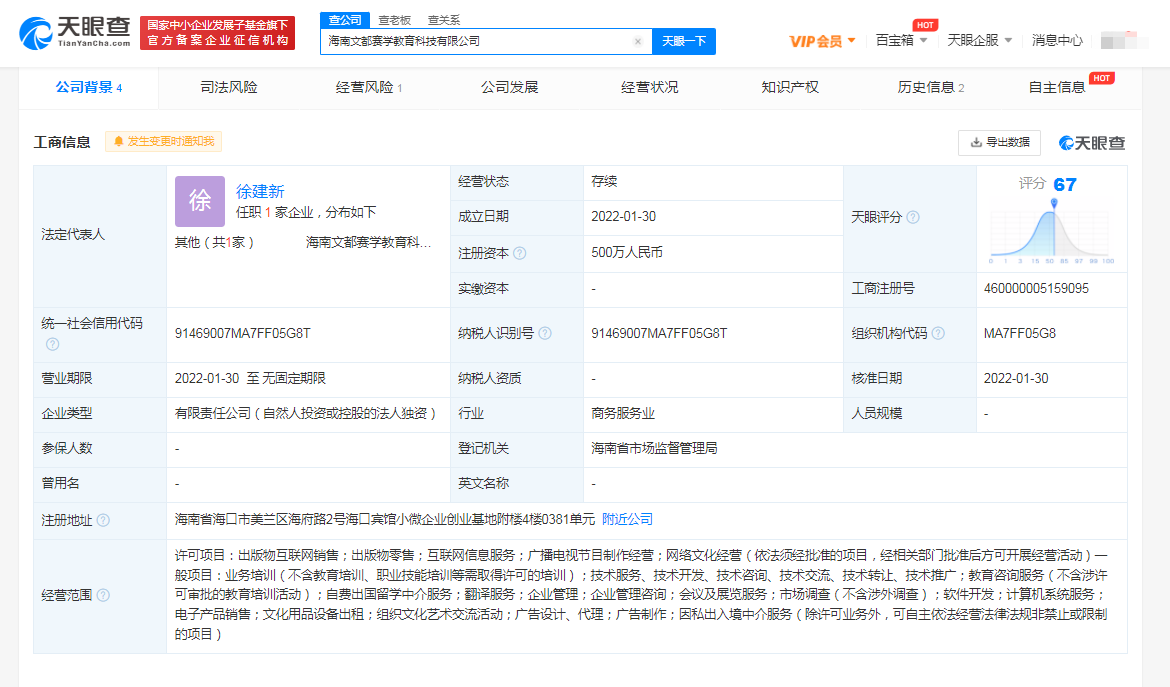The height and width of the screenshot is (687, 1170).
Task: Click help icon next to 经营范围
Action: [x=103, y=596]
